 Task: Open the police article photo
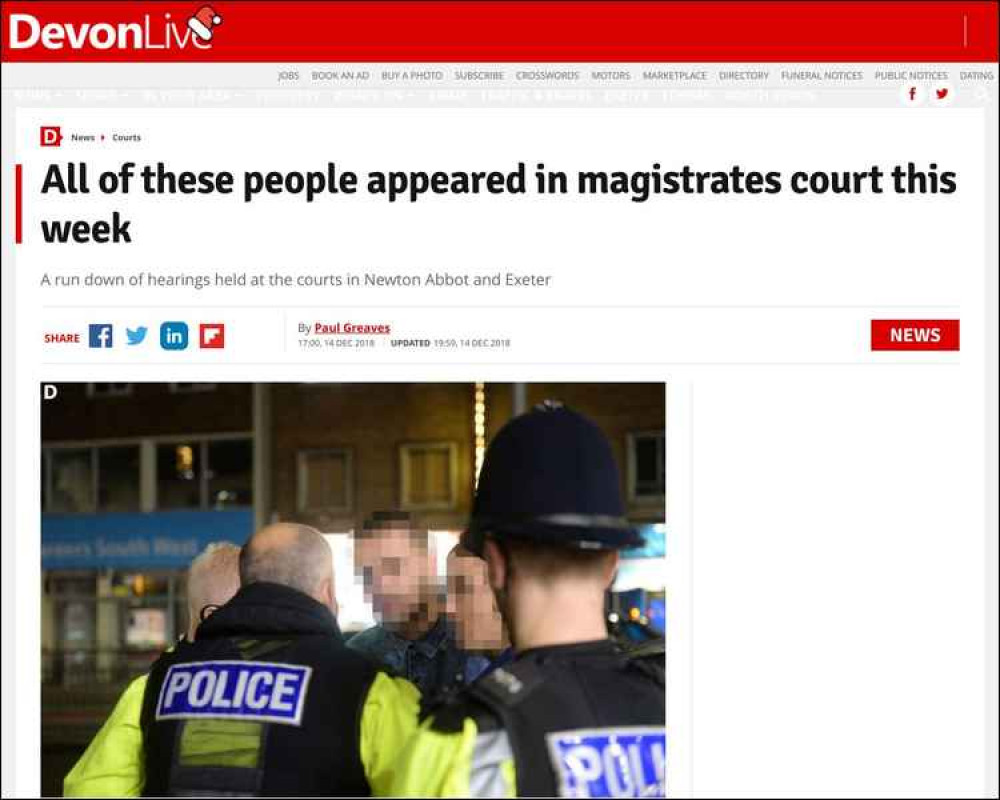(353, 589)
